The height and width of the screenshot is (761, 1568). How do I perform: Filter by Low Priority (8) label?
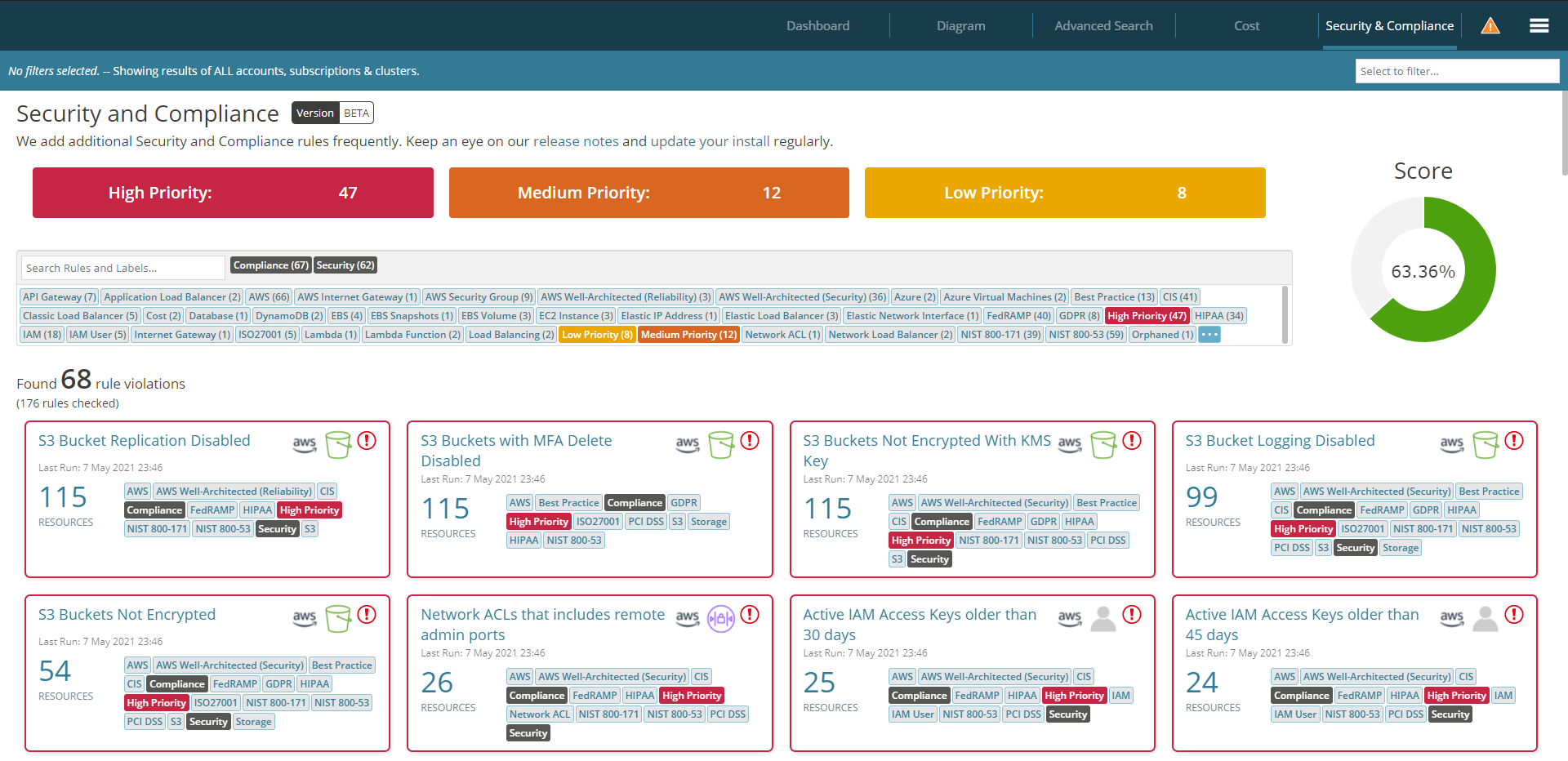[597, 335]
